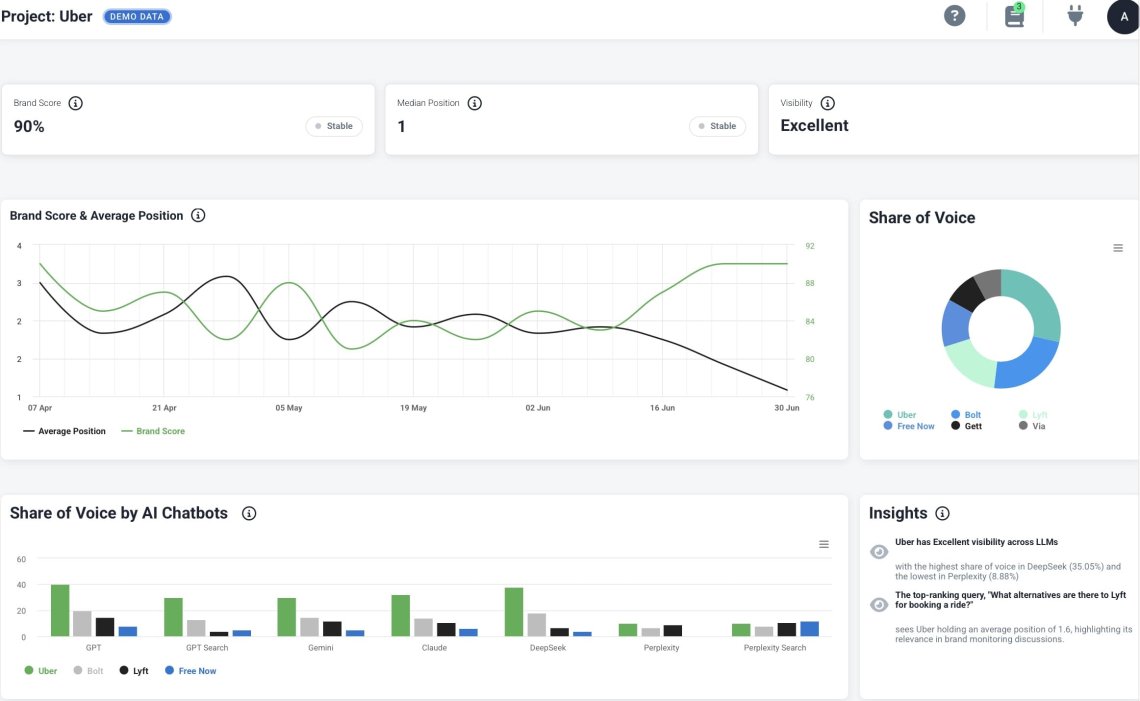Click the eye icon on the first Uber insight
Screen dimensions: 1140x701
877,550
